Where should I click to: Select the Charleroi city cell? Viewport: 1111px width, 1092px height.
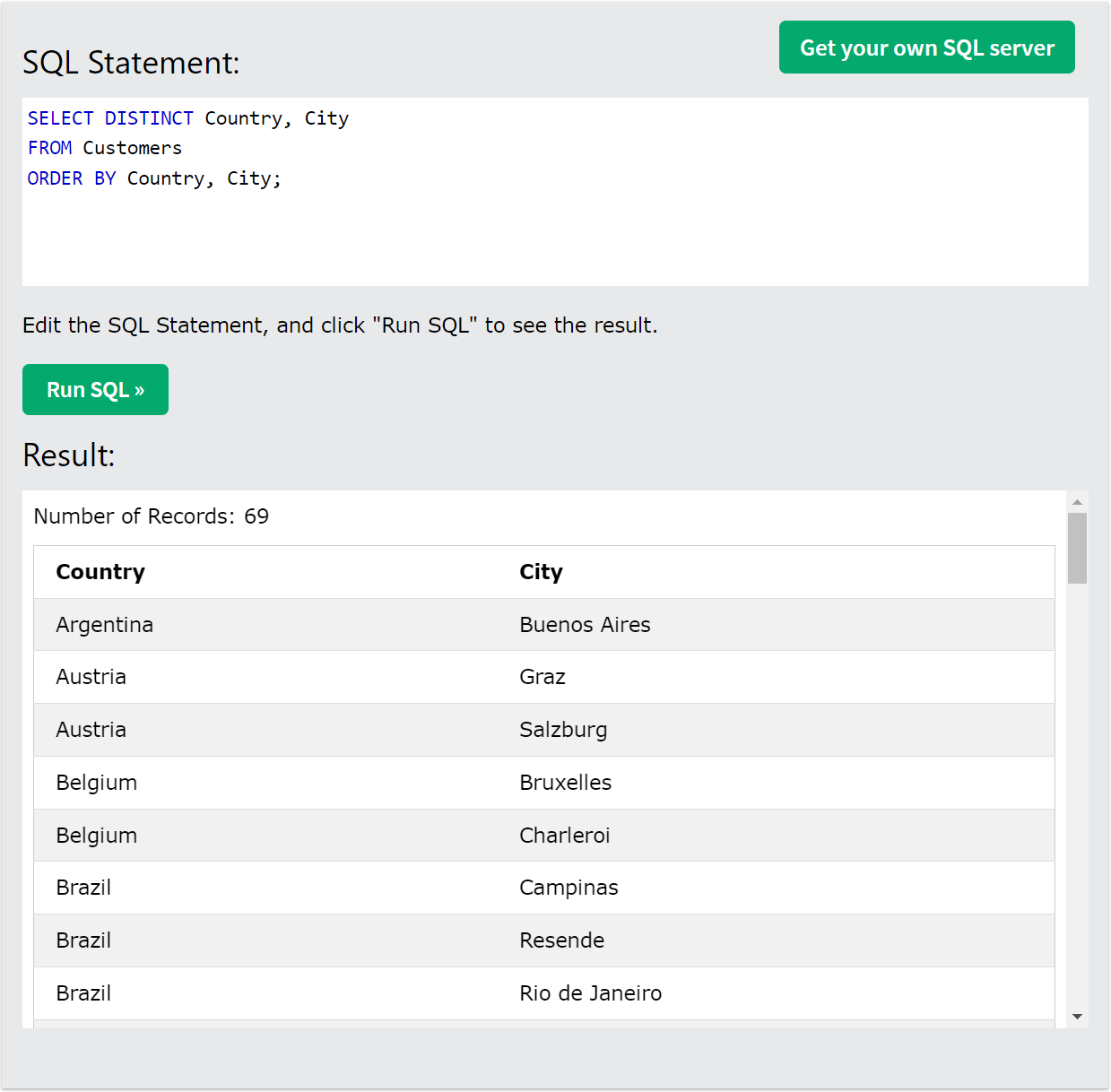click(x=565, y=835)
